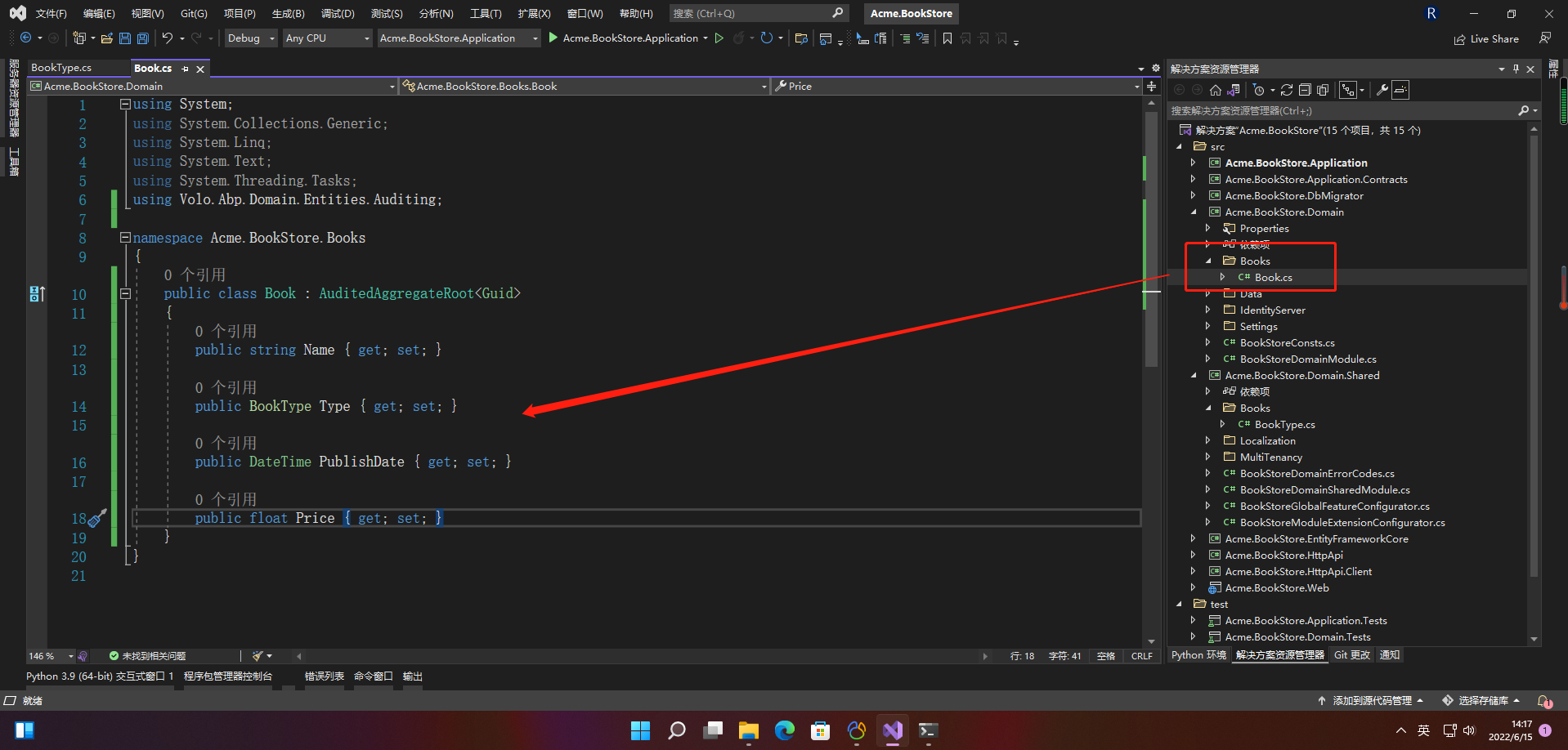Toggle the auto-hide pin of Solution Explorer

[1516, 69]
